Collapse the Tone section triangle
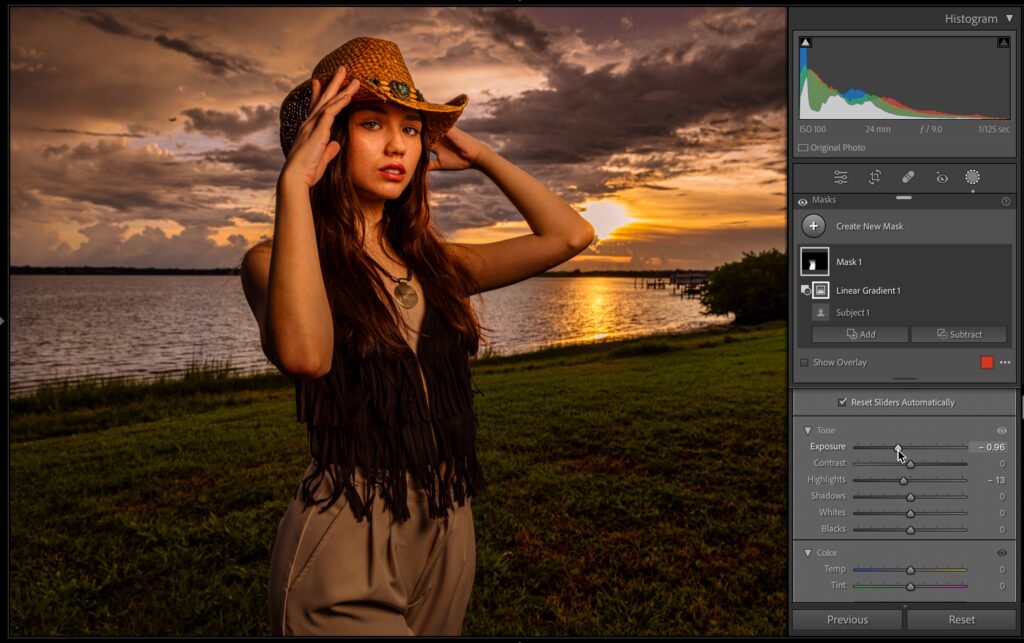The width and height of the screenshot is (1024, 643). [x=808, y=430]
